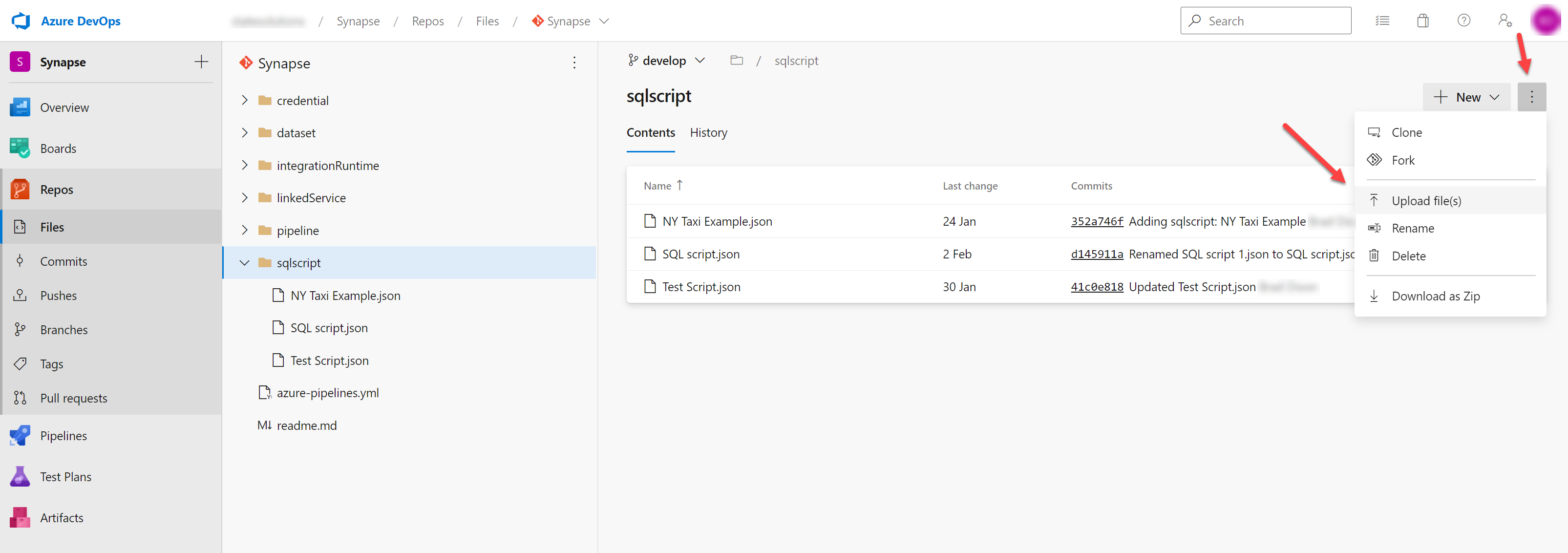Screen dimensions: 1568x553
Task: Open Test Plans flask icon
Action: point(20,476)
